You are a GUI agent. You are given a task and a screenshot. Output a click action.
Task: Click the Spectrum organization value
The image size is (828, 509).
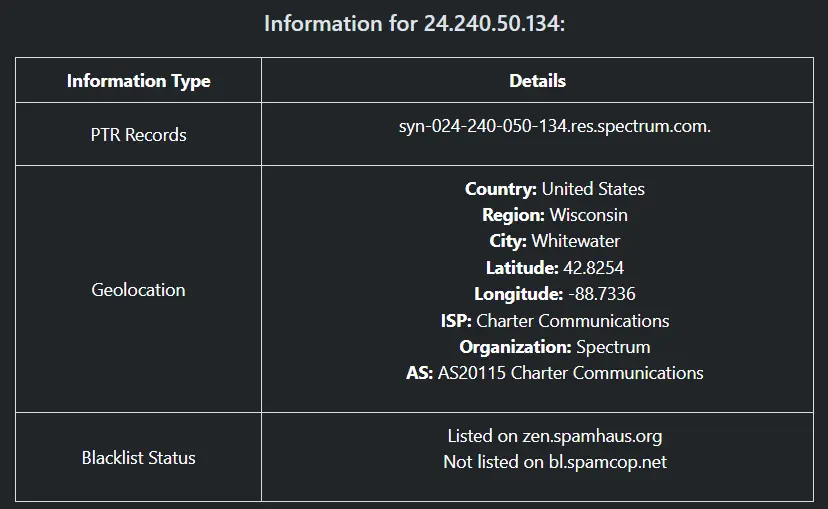(x=613, y=347)
